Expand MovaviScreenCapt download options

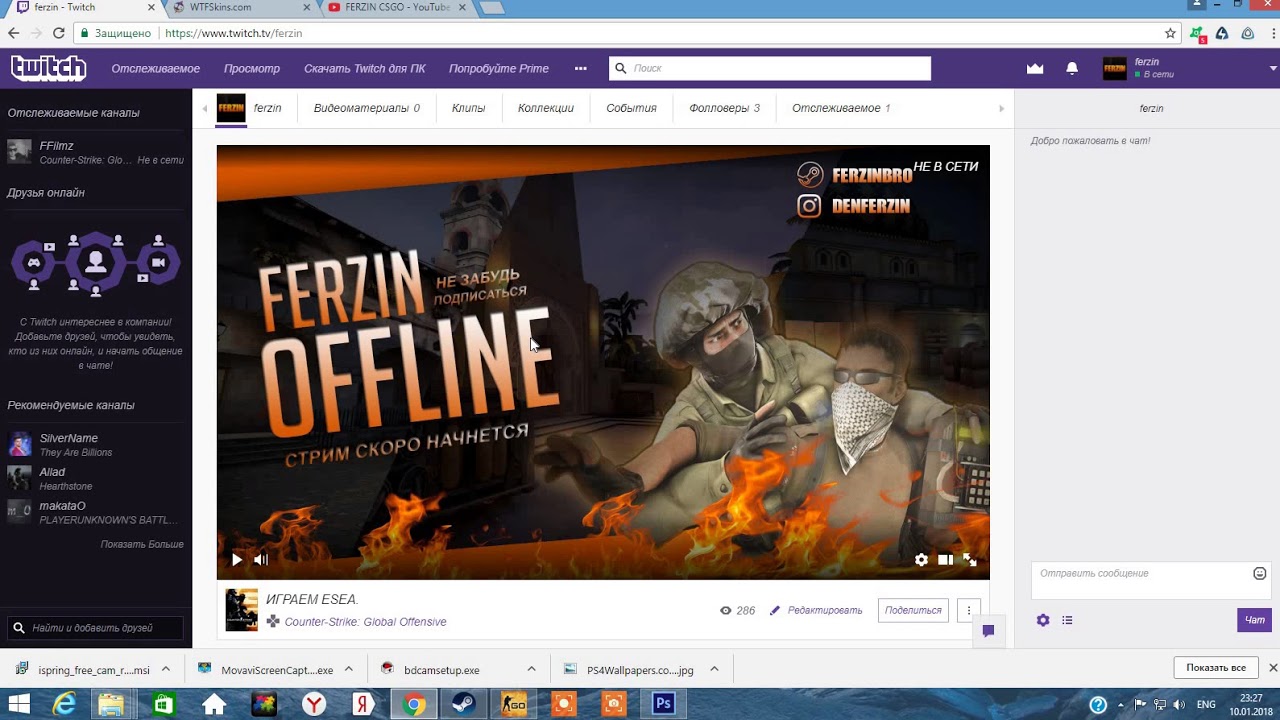[x=349, y=669]
